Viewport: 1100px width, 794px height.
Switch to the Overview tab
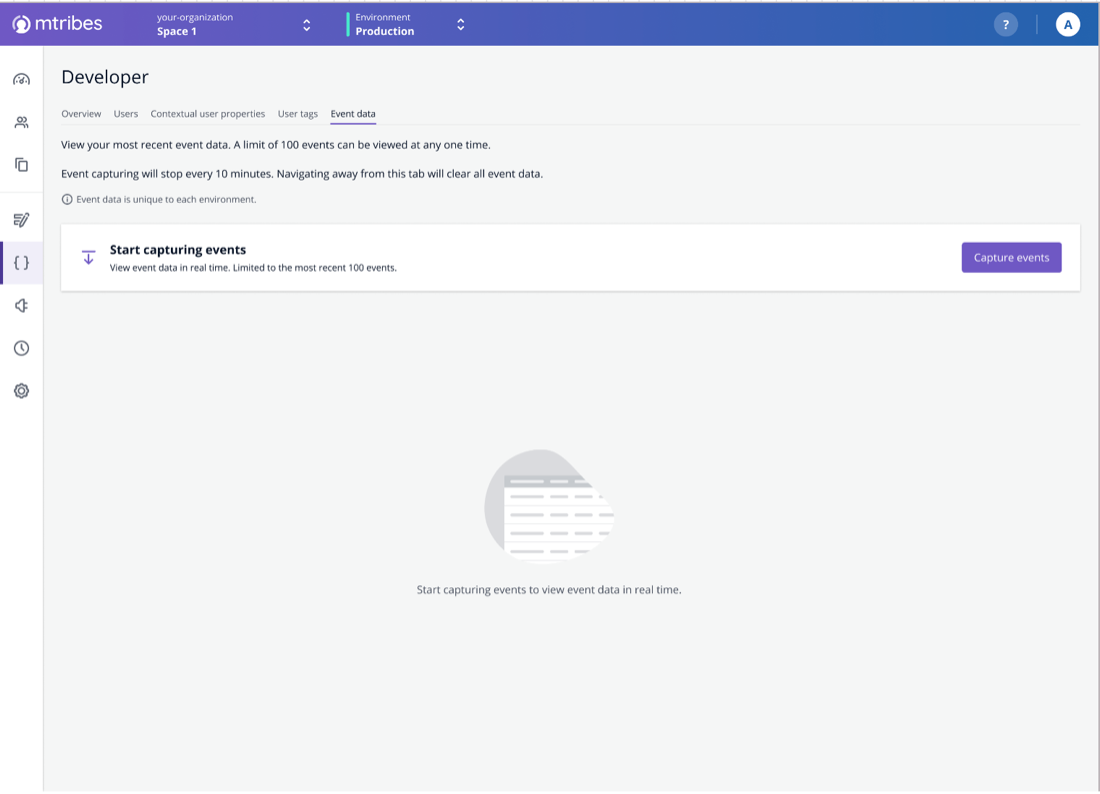(81, 114)
